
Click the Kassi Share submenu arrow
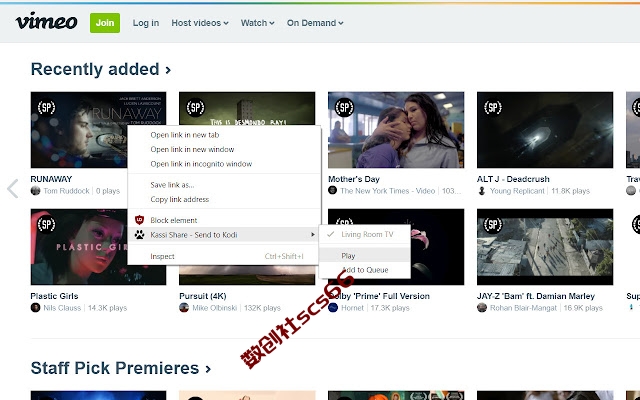click(x=313, y=235)
